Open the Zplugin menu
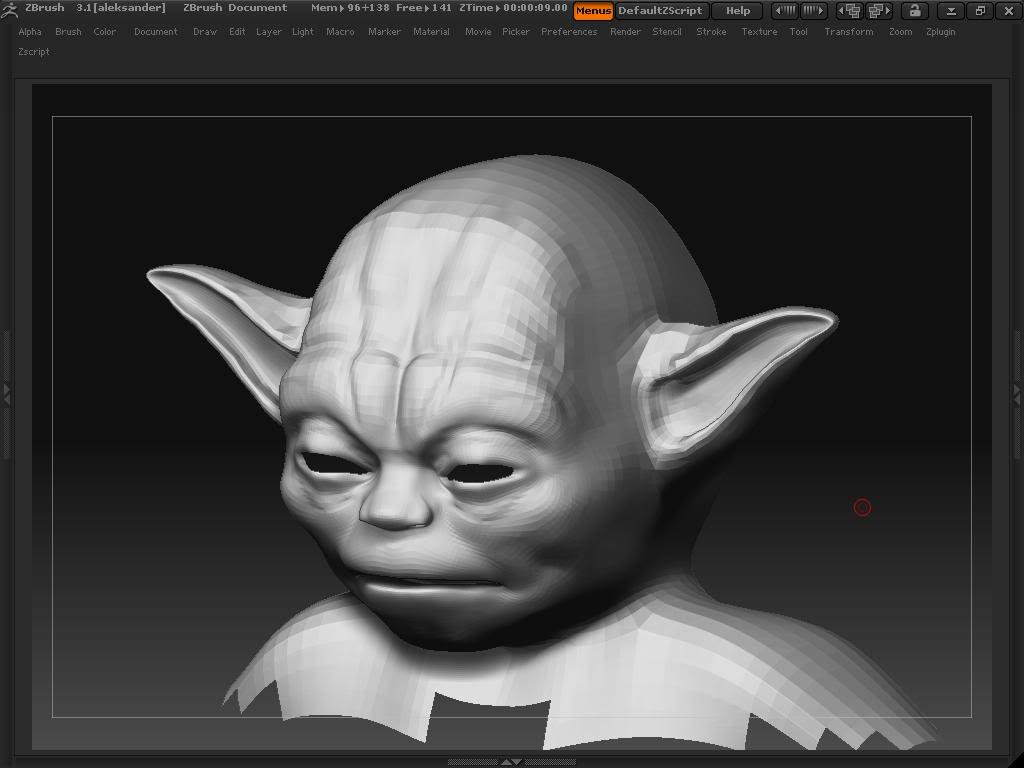Screen dimensions: 1024x768 [940, 31]
